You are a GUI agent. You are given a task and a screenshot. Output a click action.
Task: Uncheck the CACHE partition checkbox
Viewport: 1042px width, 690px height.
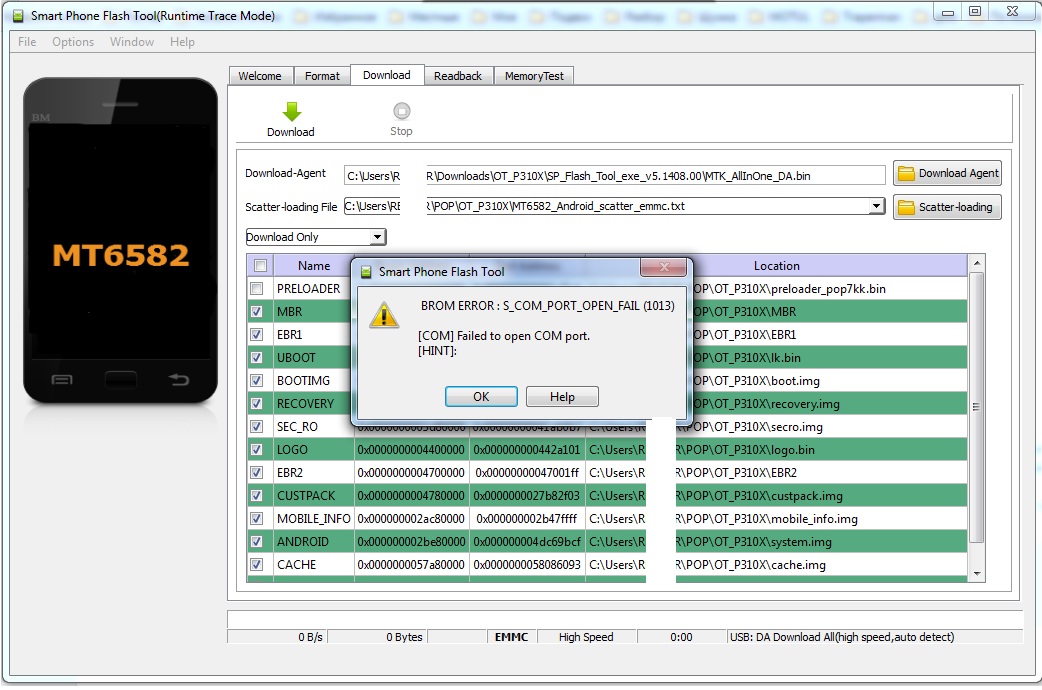(x=257, y=565)
